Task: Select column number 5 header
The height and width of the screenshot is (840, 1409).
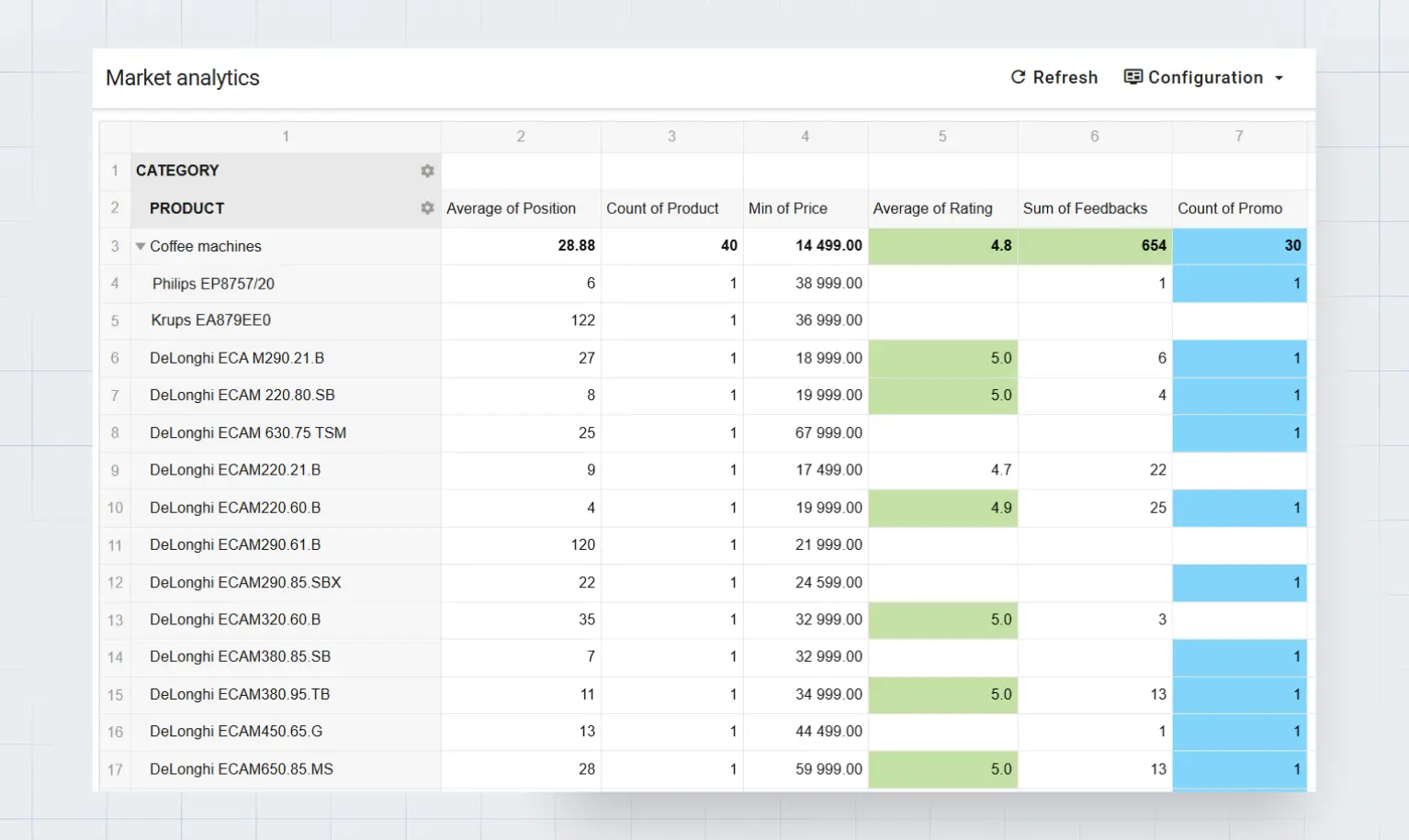Action: [942, 137]
